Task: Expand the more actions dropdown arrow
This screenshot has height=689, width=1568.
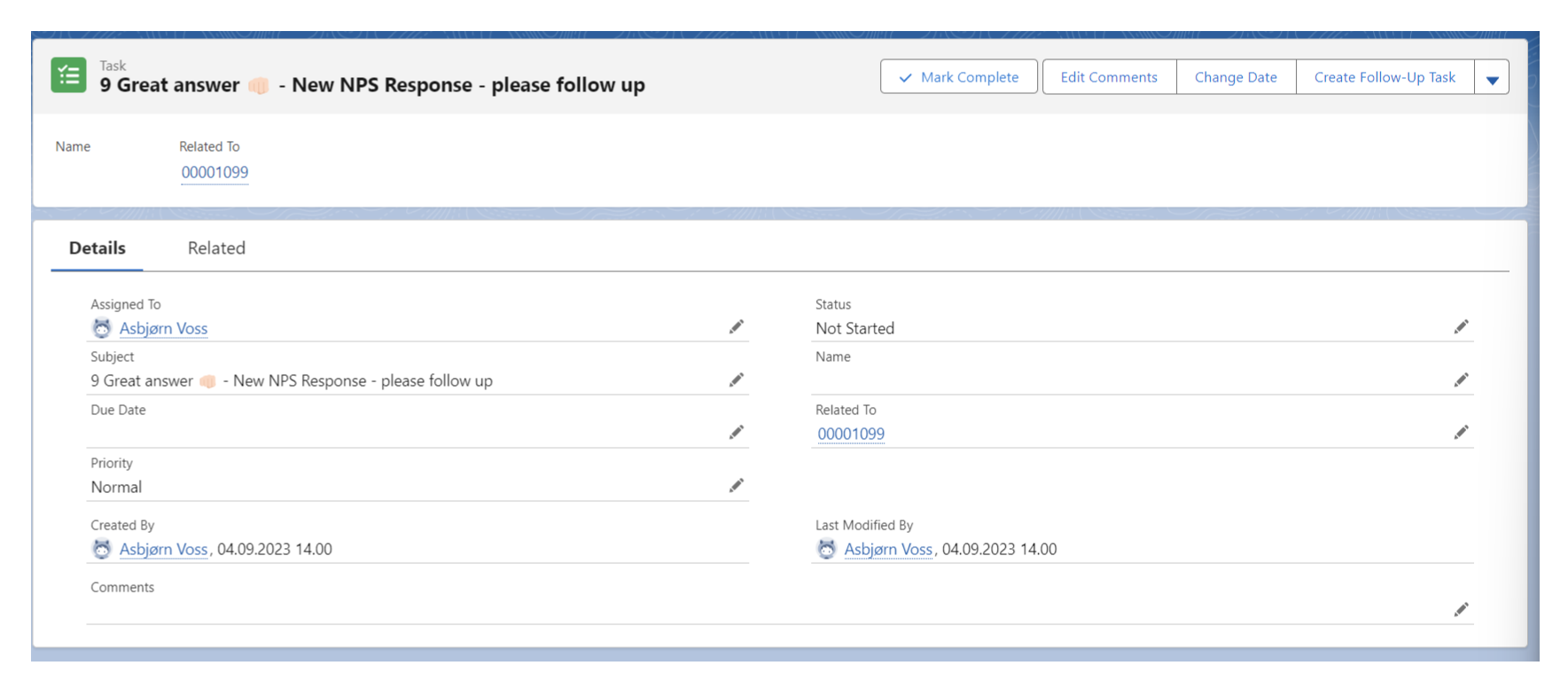Action: click(1492, 78)
